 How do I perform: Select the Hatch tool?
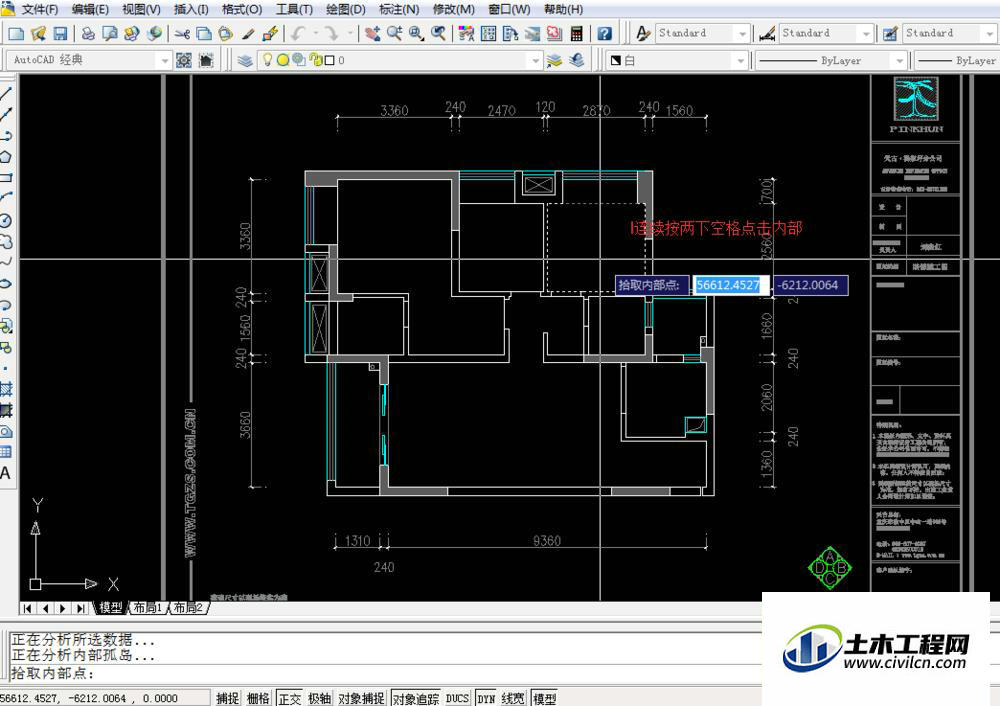[6, 389]
